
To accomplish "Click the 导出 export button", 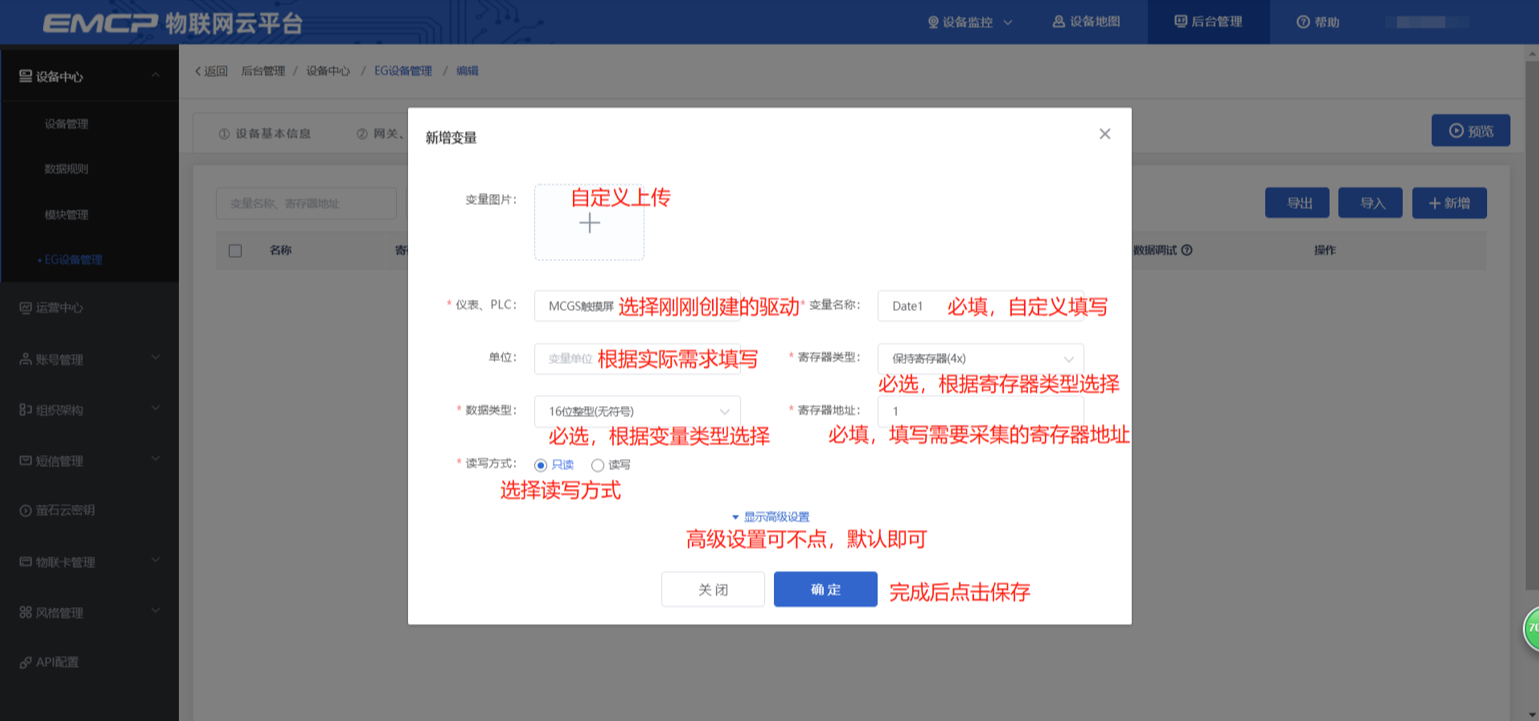I will tap(1298, 203).
